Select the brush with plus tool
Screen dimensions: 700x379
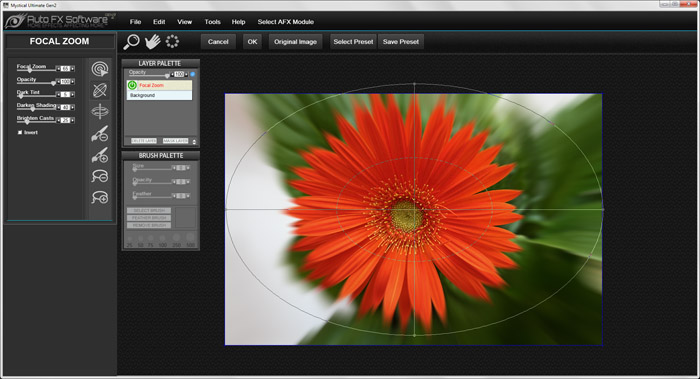pyautogui.click(x=100, y=155)
